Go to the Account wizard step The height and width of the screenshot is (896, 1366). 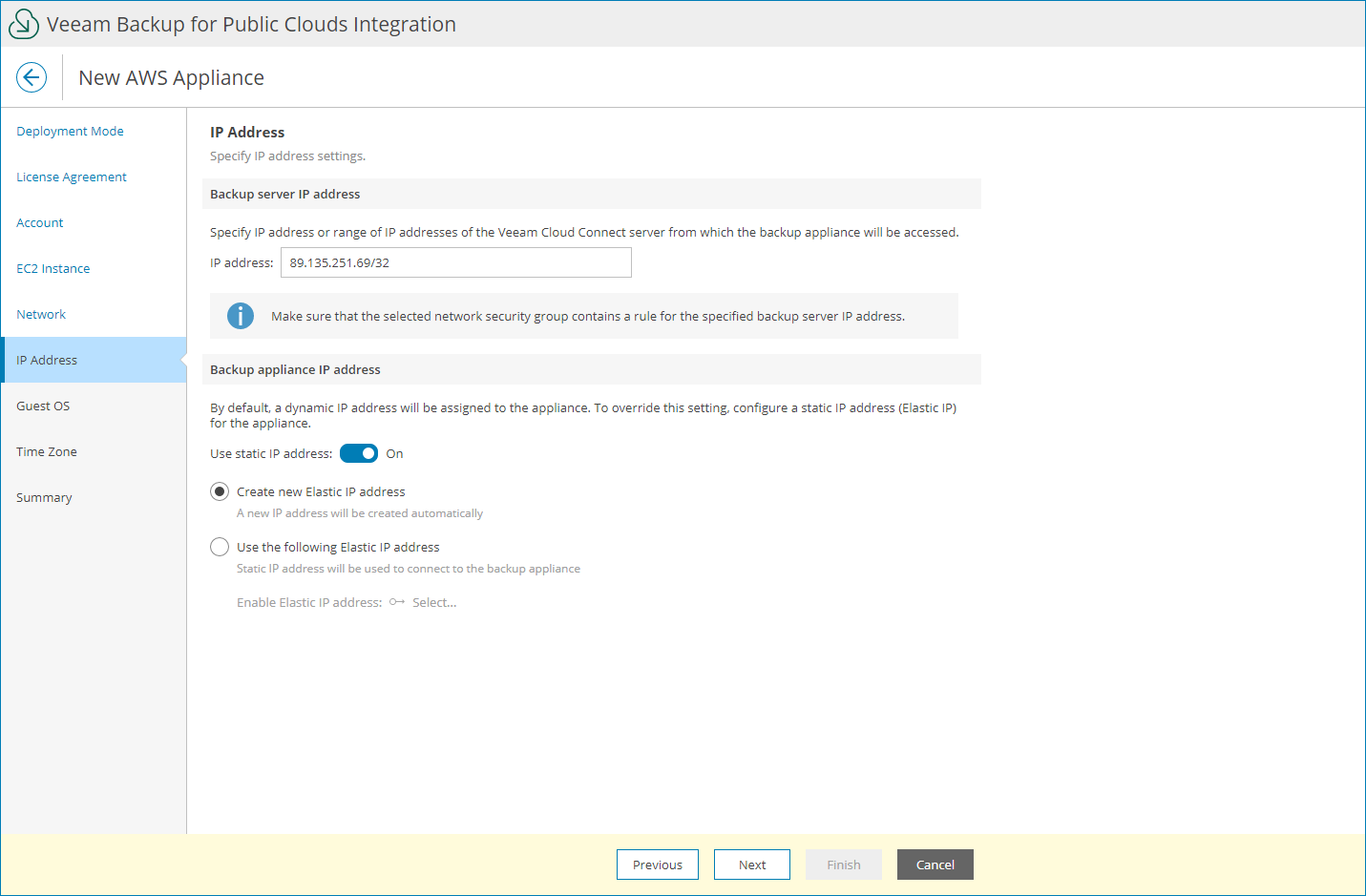[x=39, y=222]
